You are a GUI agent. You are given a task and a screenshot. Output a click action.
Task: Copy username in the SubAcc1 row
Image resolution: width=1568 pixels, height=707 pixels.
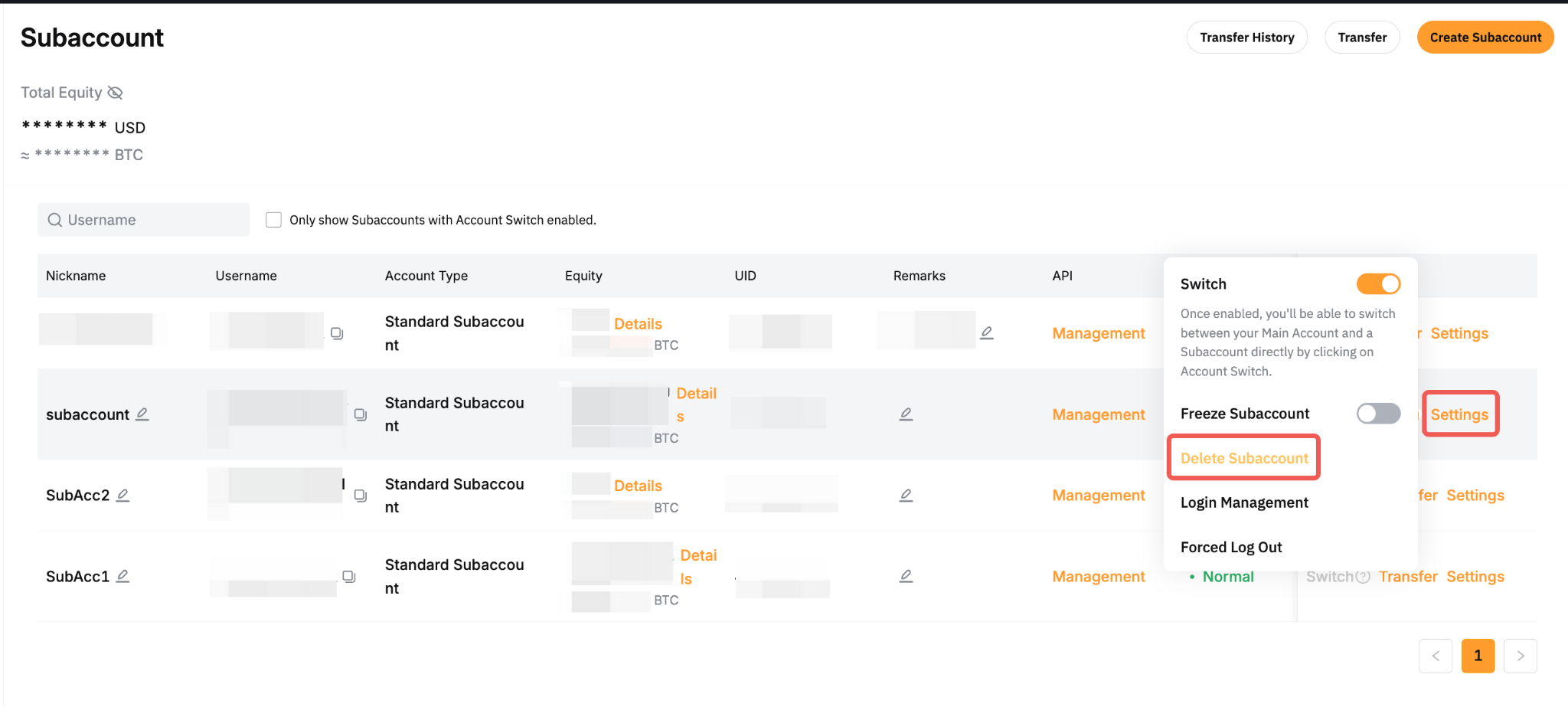tap(348, 576)
